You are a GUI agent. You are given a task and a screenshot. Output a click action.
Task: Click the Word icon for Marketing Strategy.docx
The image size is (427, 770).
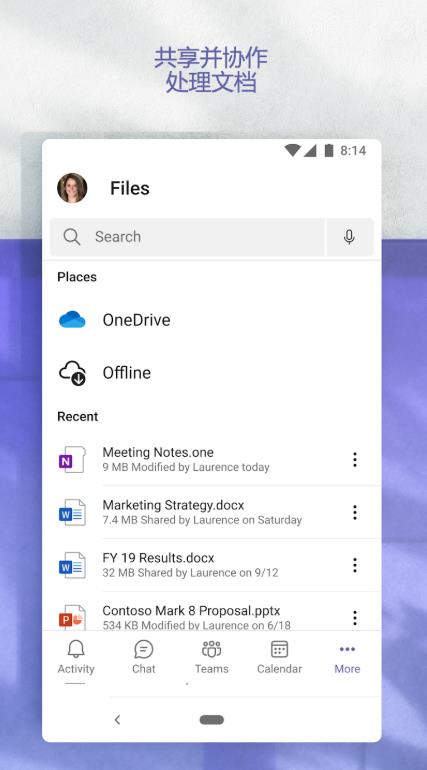click(72, 512)
